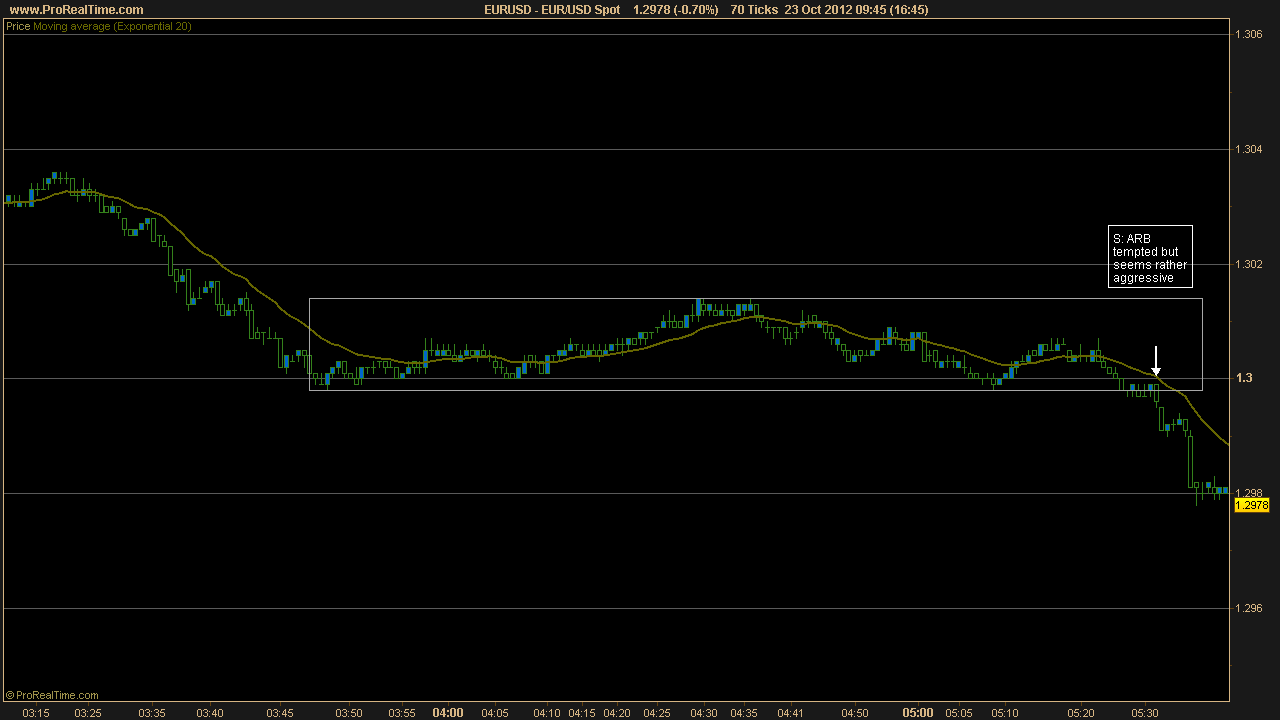The height and width of the screenshot is (720, 1280).
Task: Click the bold 05:00 hour marker
Action: point(918,713)
